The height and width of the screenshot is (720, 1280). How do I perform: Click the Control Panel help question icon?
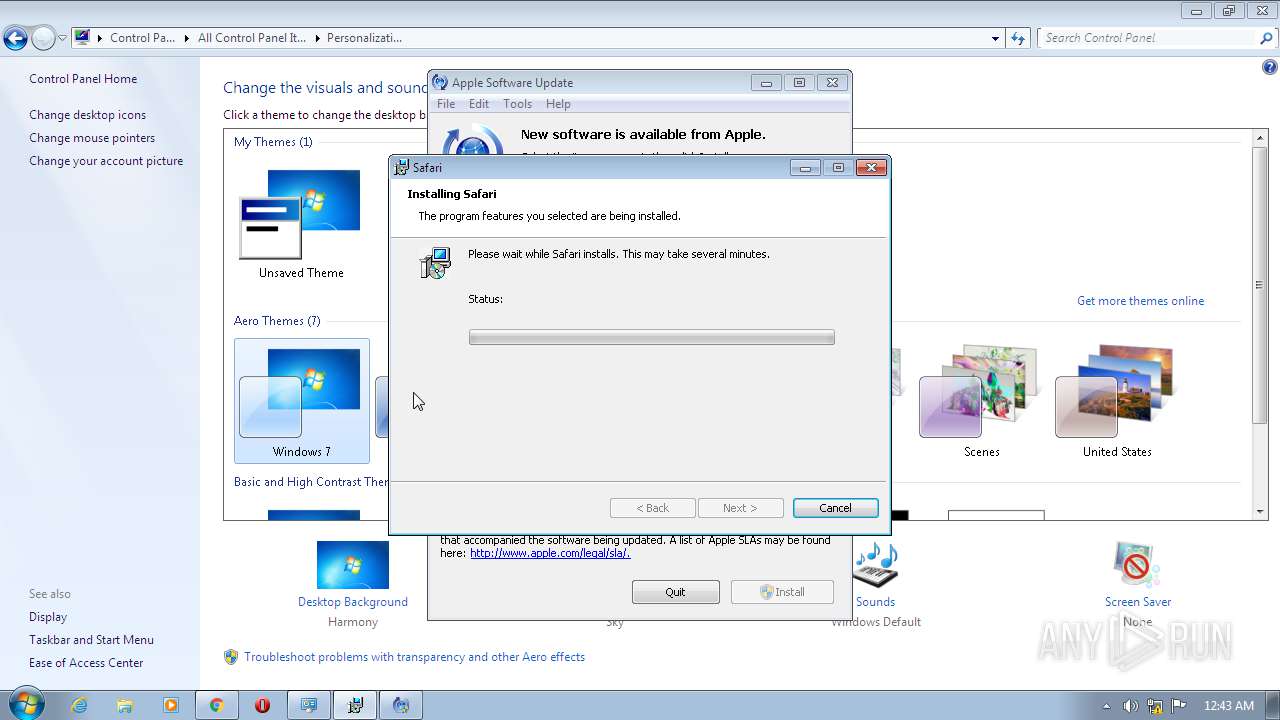pos(1269,68)
